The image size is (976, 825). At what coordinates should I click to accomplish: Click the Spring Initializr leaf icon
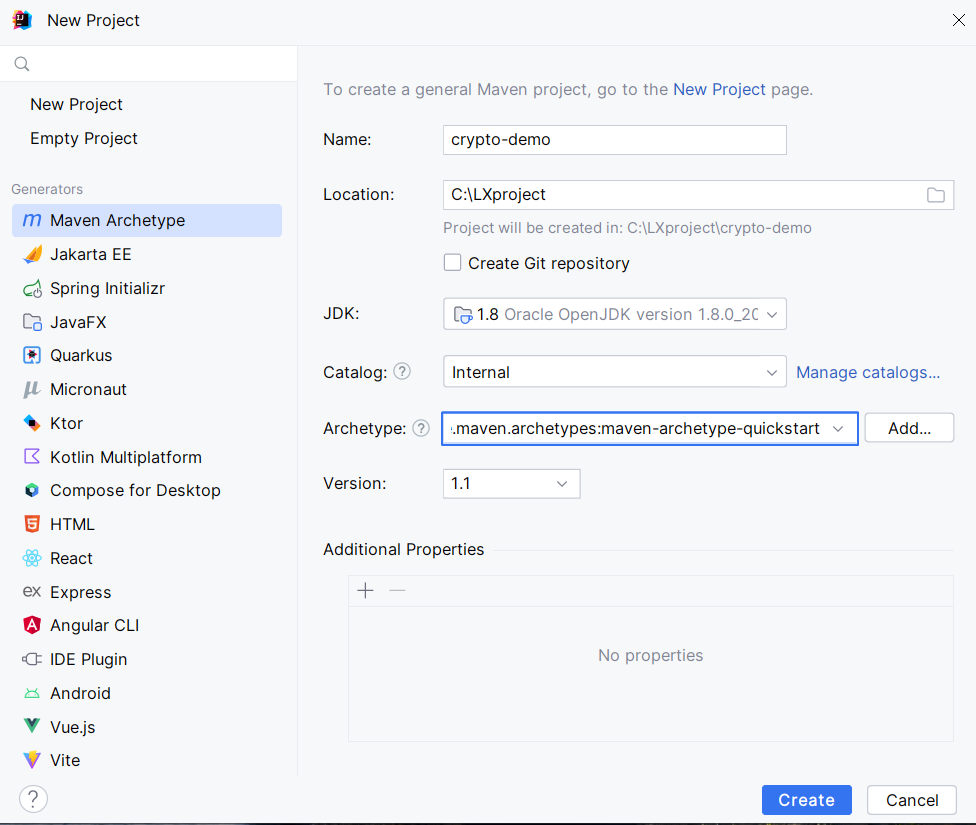click(32, 288)
